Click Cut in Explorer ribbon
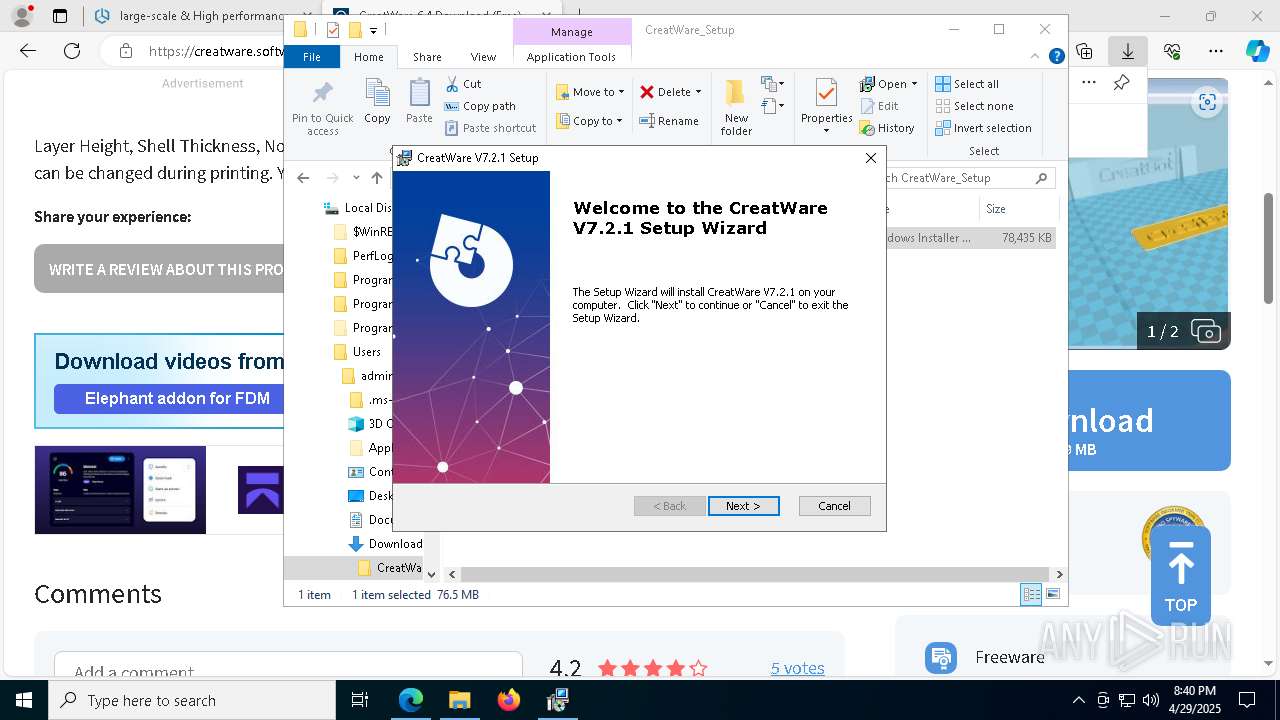The image size is (1280, 720). [x=463, y=84]
